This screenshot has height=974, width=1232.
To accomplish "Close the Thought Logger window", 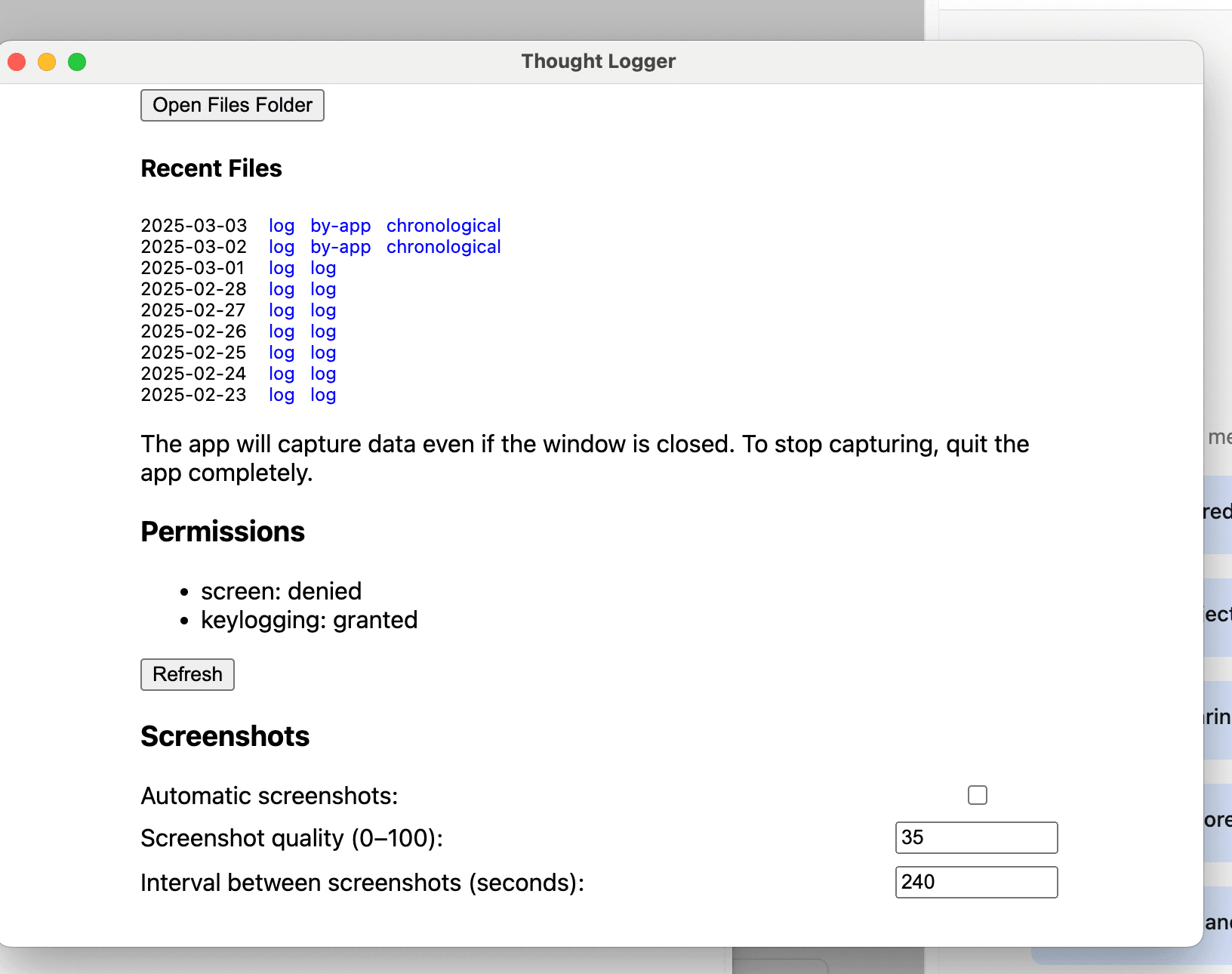I will [x=17, y=62].
